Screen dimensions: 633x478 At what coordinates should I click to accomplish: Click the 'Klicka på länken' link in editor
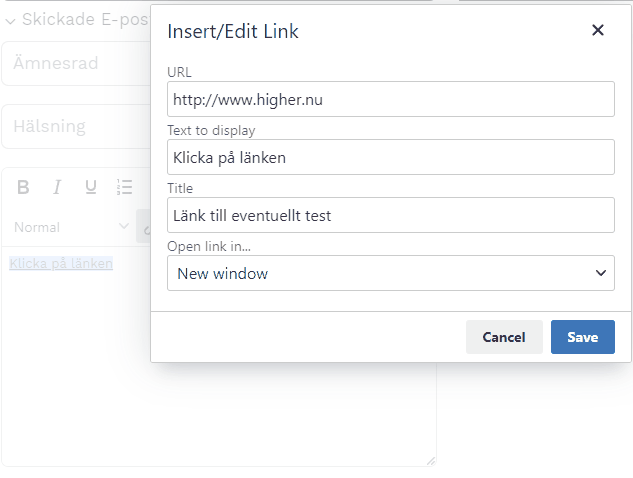coord(61,264)
